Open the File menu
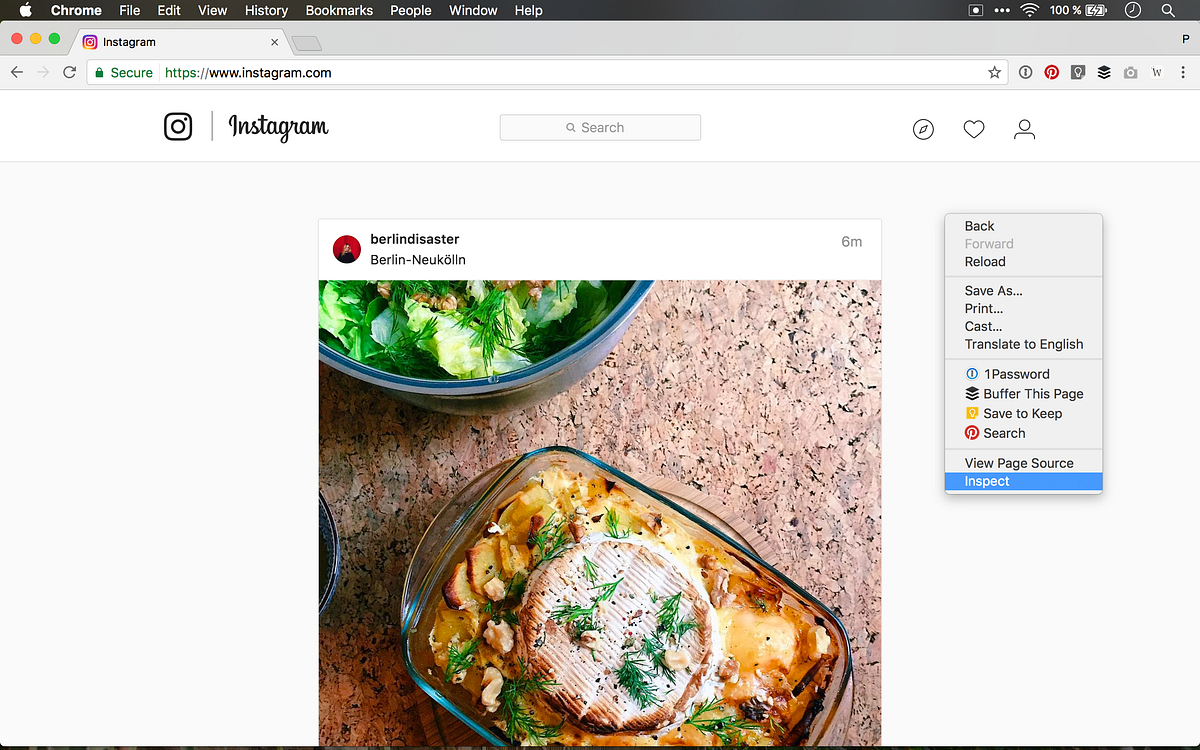This screenshot has width=1200, height=750. [129, 10]
